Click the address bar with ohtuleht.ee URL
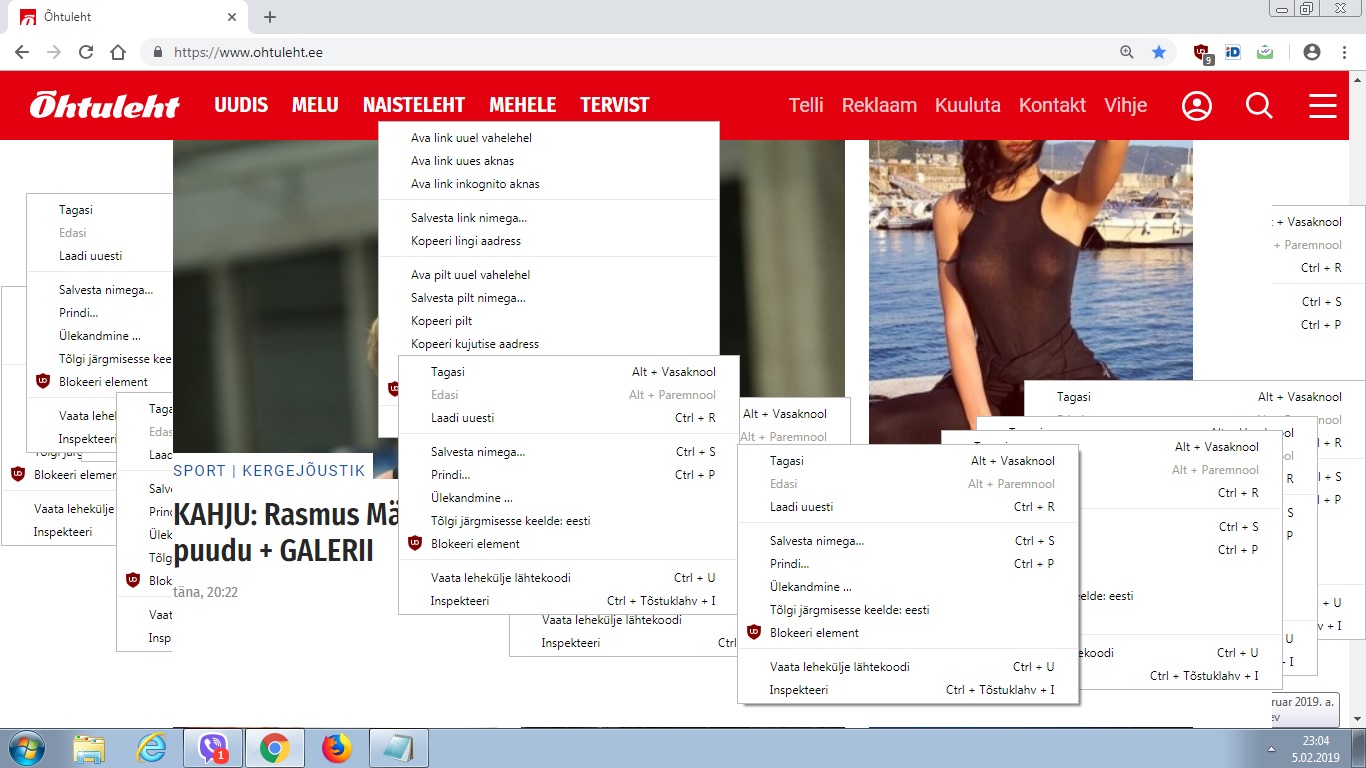The image size is (1366, 768). [640, 52]
